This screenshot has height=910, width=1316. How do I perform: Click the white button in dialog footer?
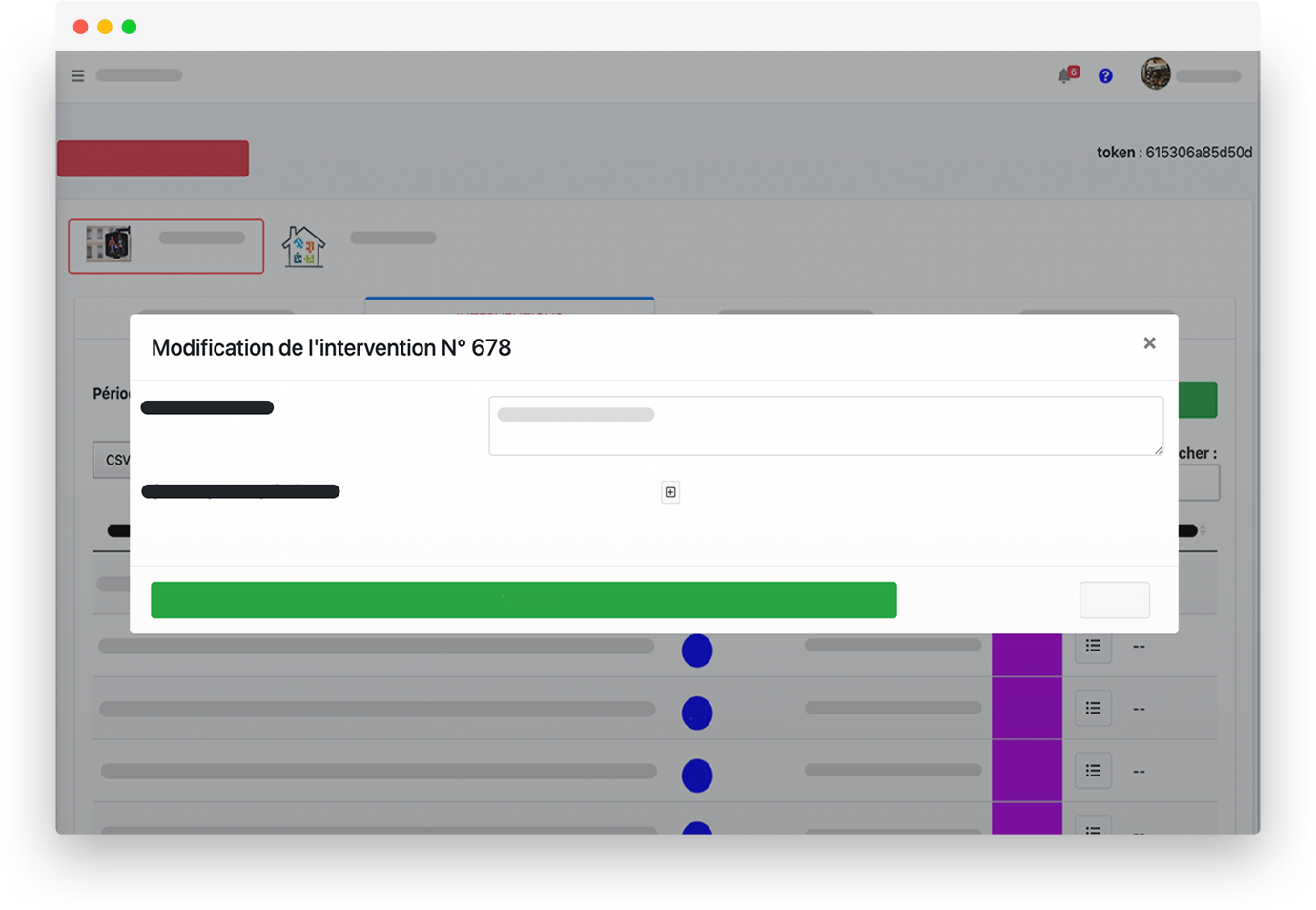(x=1114, y=600)
